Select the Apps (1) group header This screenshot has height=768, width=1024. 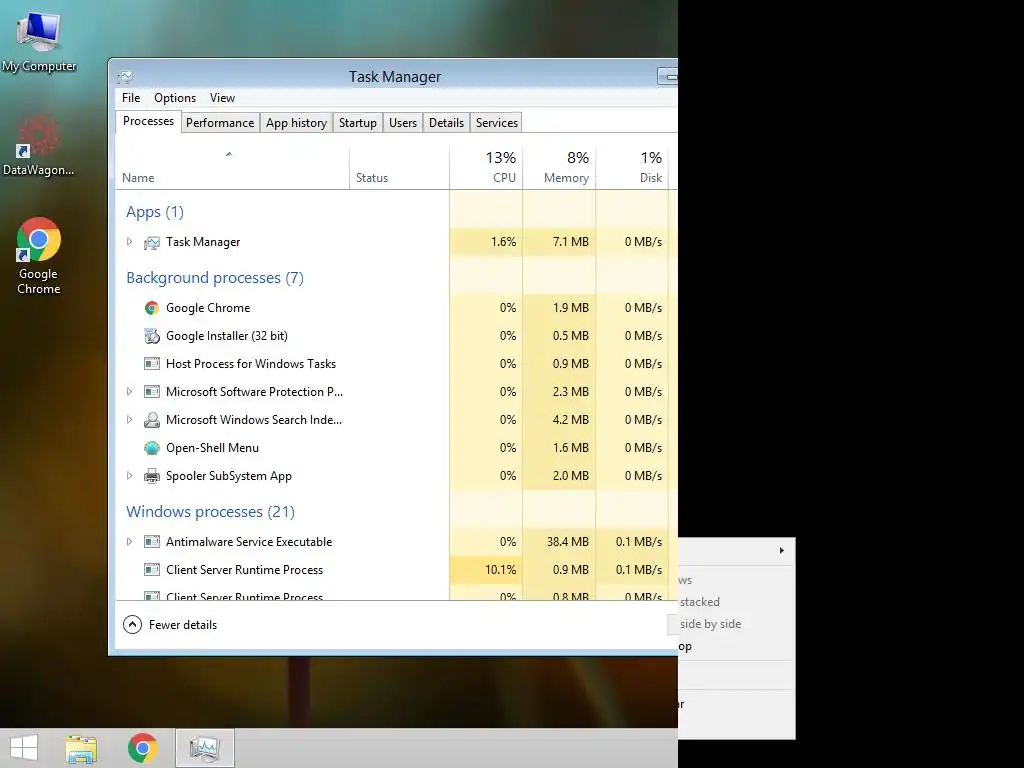tap(155, 212)
